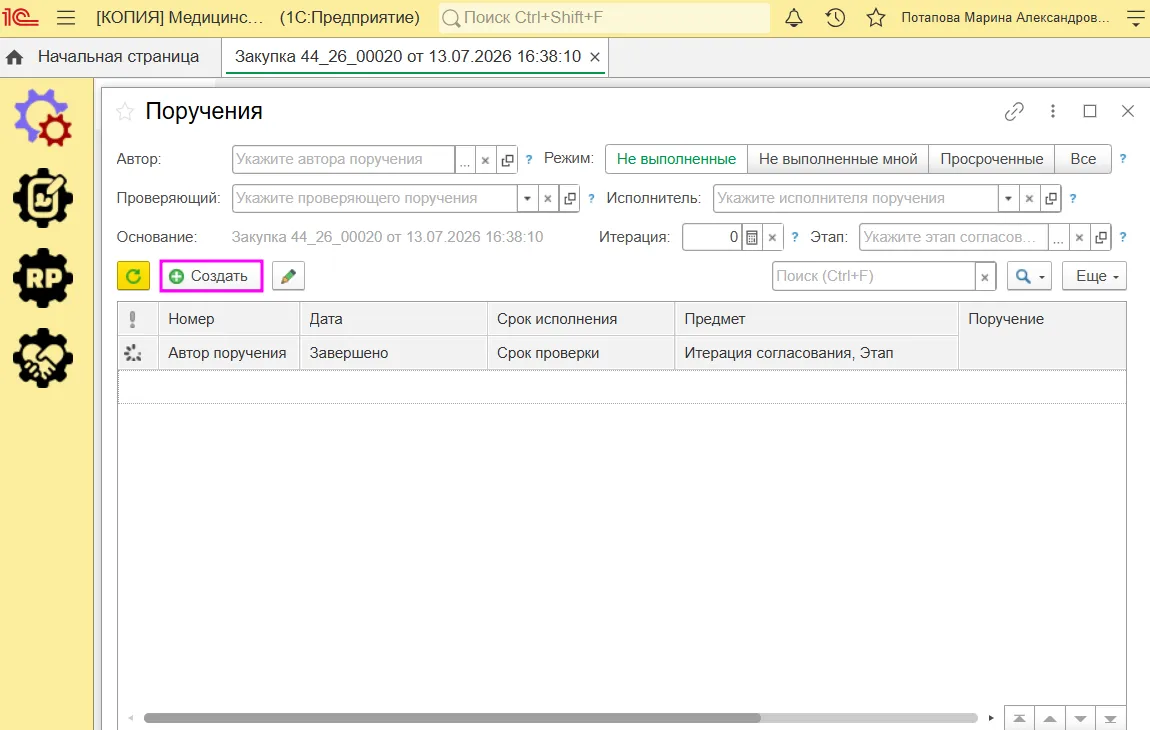This screenshot has height=730, width=1150.
Task: Click the Автор поручения column header
Action: (229, 353)
